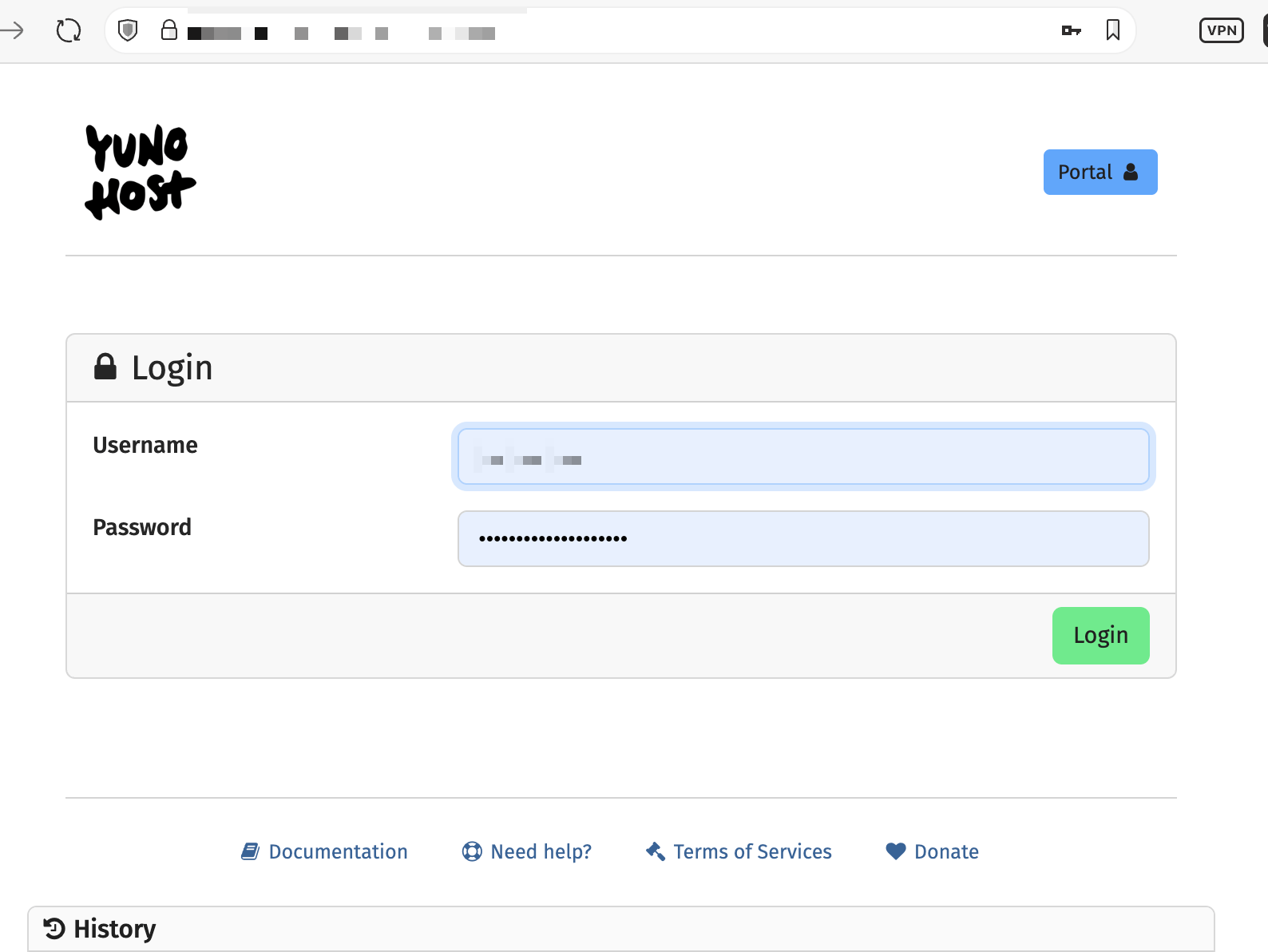Focus the Password input field
Screen dimensions: 1268x952
803,539
